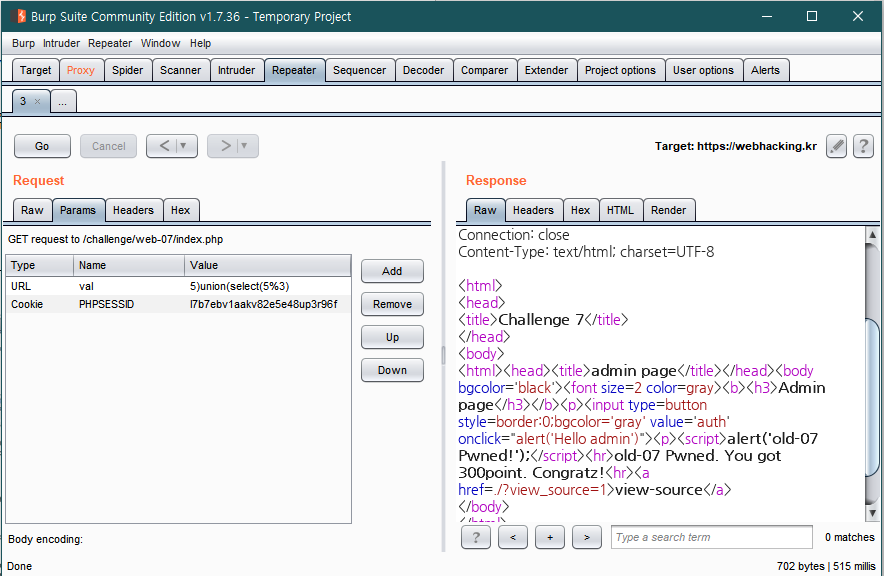884x576 pixels.
Task: Switch request view to Hex tab
Action: (x=180, y=210)
